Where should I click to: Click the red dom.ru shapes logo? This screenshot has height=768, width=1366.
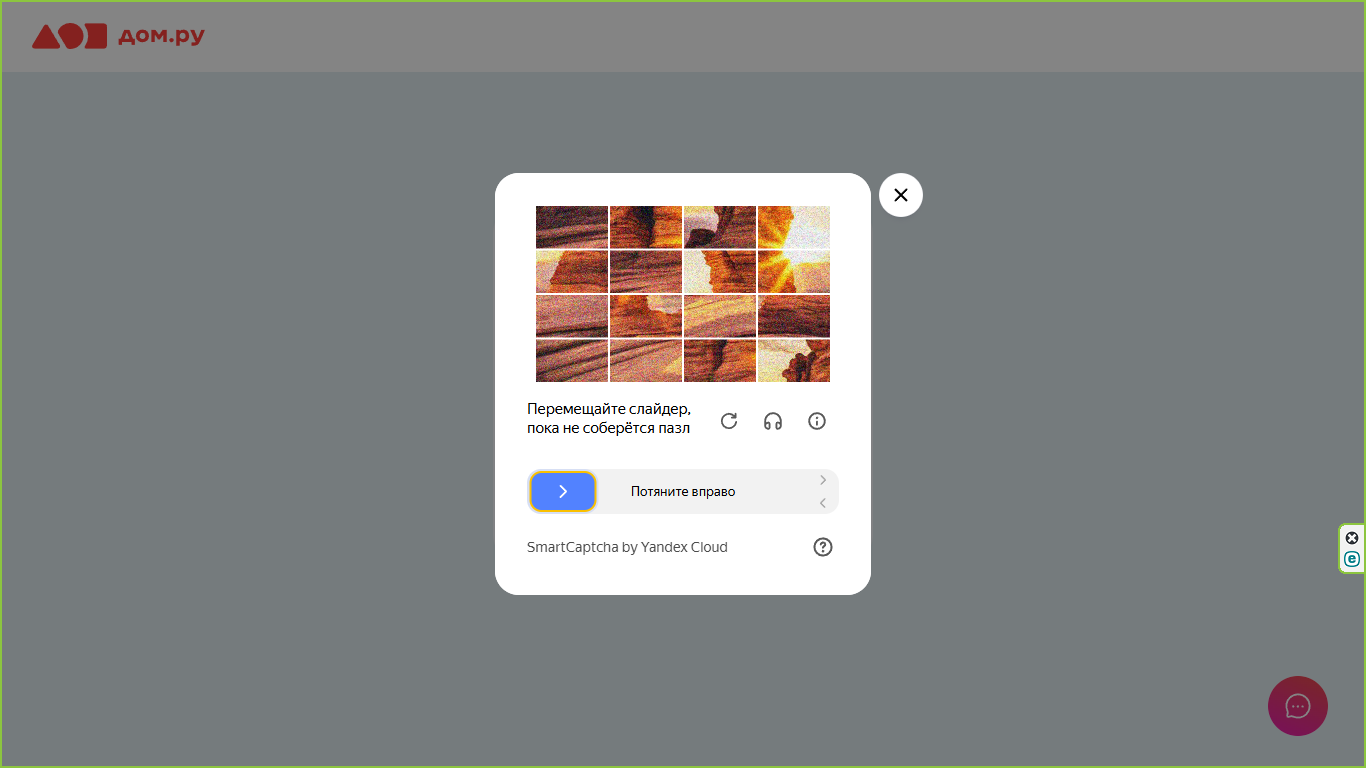69,37
